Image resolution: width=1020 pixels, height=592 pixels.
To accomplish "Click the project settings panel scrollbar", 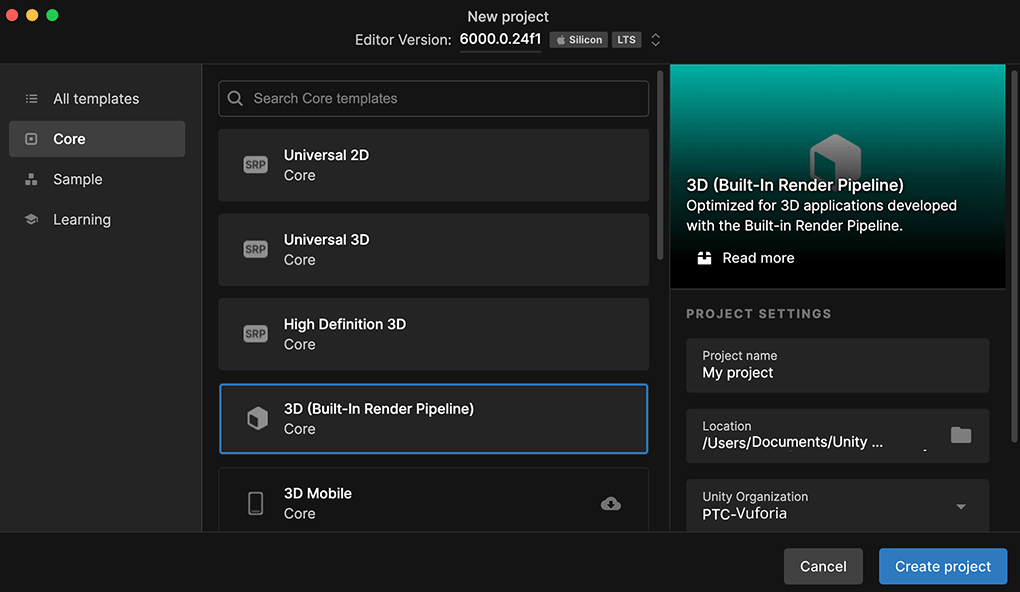I will [1014, 257].
